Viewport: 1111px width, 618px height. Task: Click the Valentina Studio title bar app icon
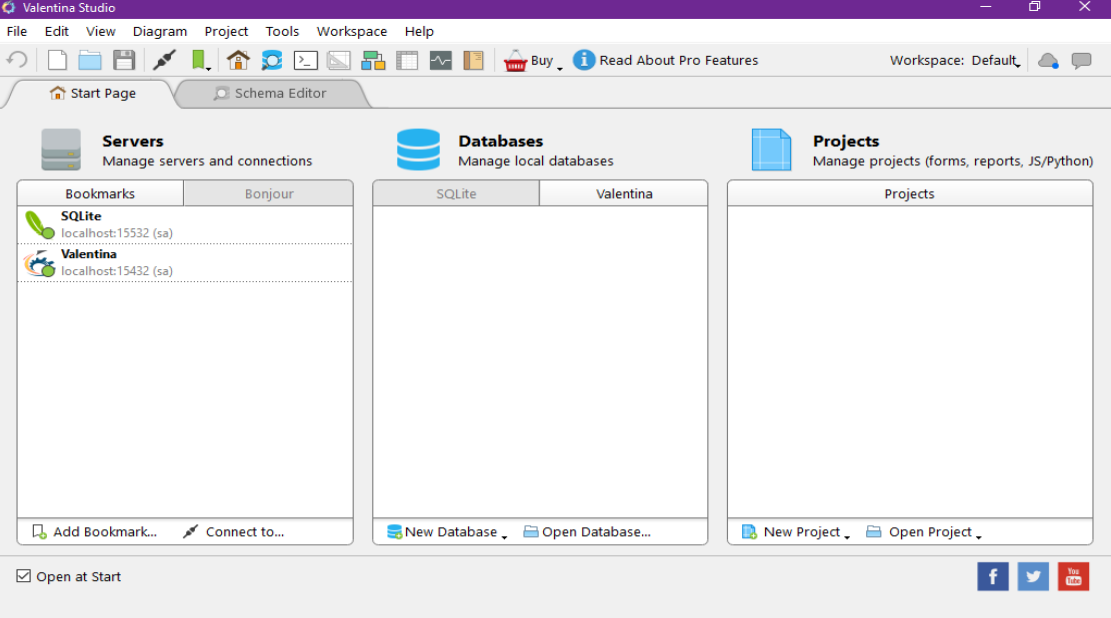[x=9, y=8]
